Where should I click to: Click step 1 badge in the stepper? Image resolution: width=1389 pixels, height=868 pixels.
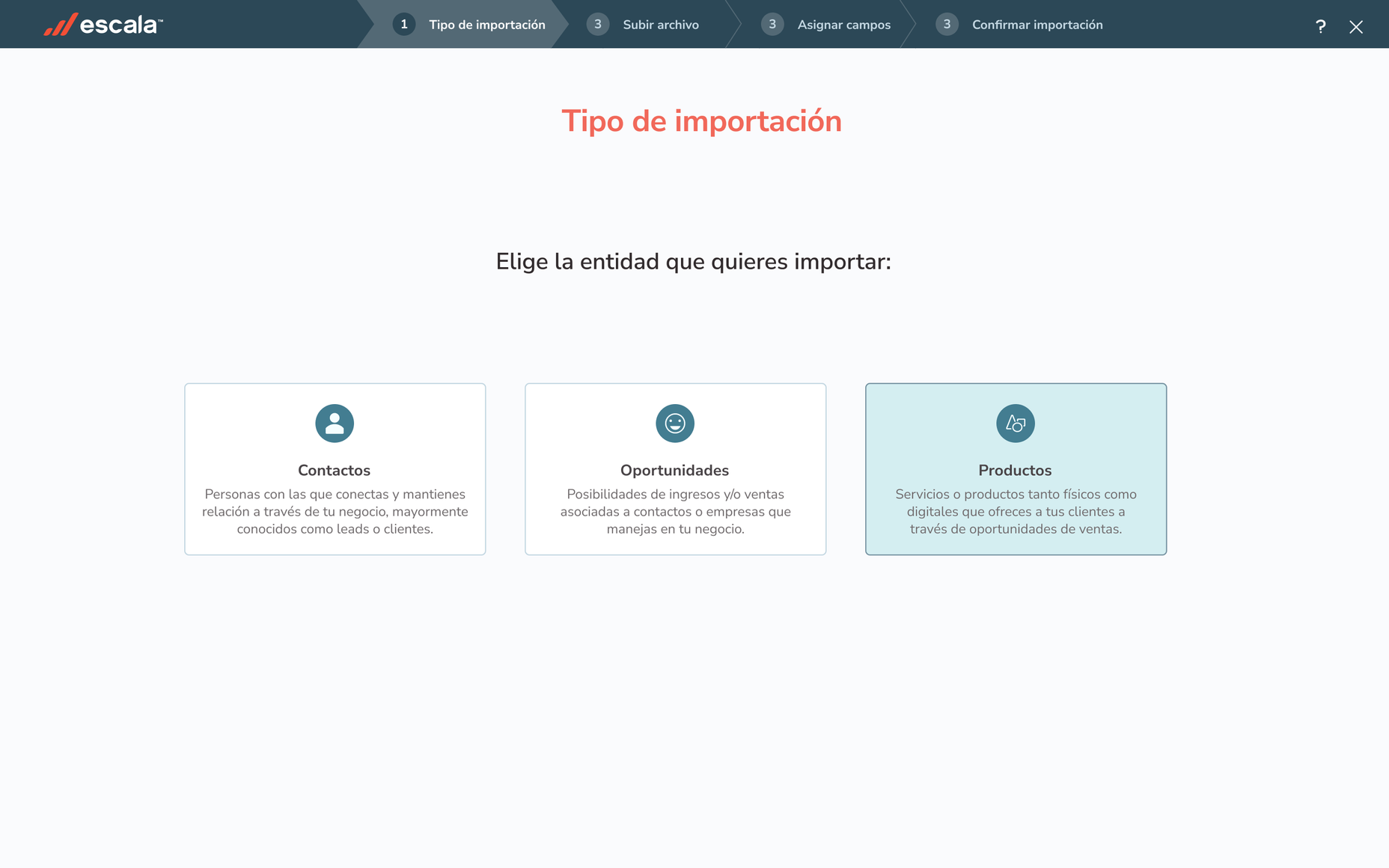[x=404, y=24]
